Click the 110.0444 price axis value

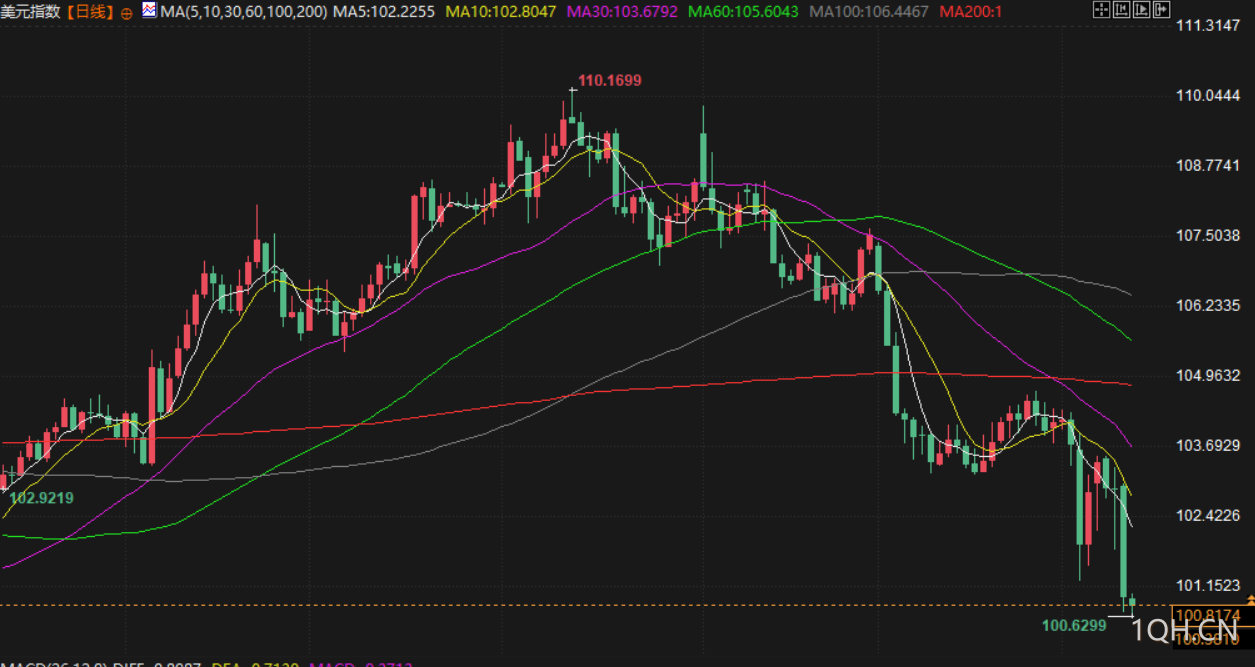pyautogui.click(x=1209, y=95)
